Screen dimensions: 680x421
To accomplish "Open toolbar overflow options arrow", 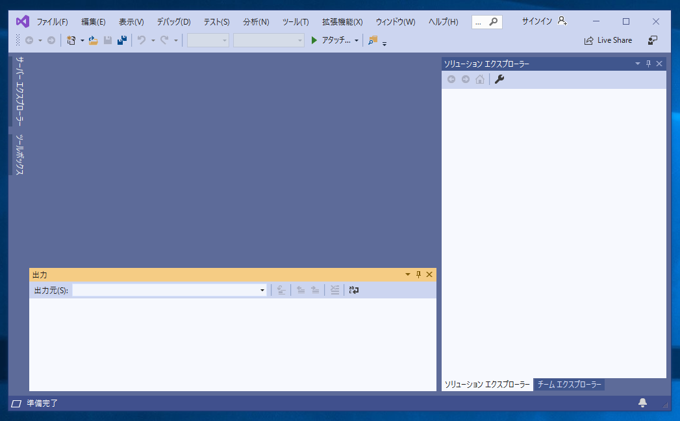I will (384, 43).
